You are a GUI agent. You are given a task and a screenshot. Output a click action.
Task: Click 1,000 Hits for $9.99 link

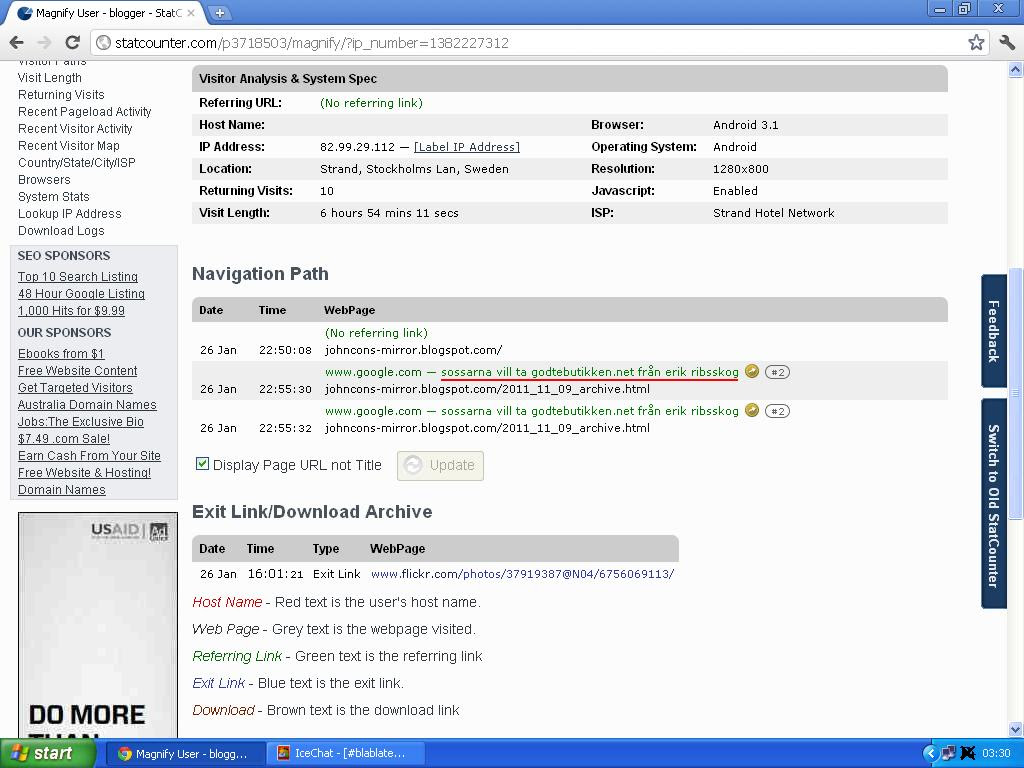click(71, 310)
